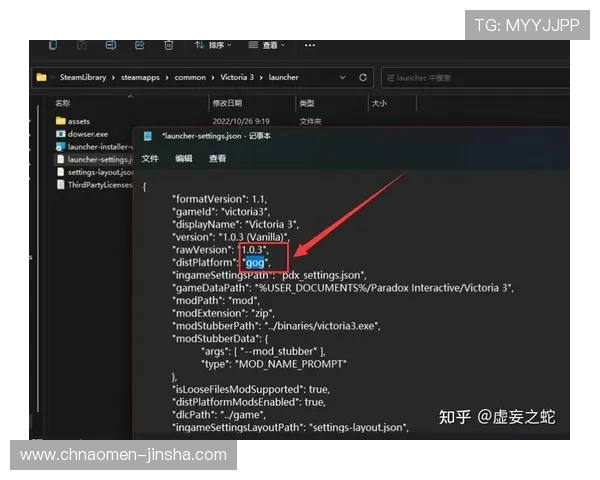Click the rename icon in Explorer toolbar
Image resolution: width=600 pixels, height=480 pixels.
click(x=111, y=46)
